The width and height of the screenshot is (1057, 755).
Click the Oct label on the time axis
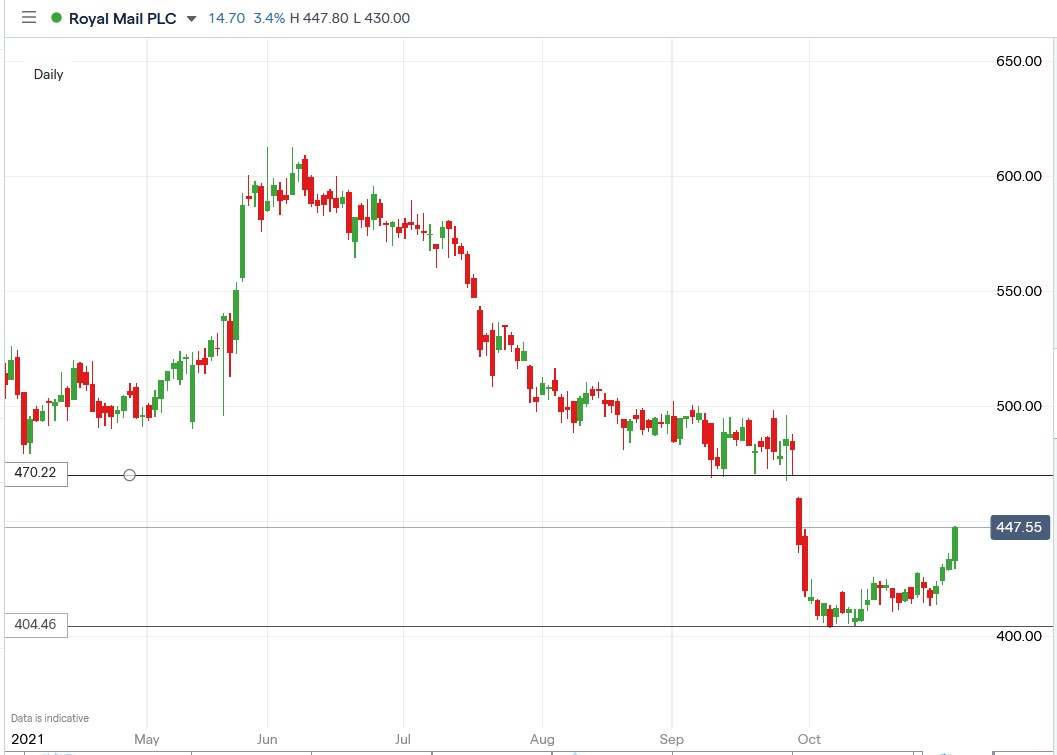[x=808, y=739]
